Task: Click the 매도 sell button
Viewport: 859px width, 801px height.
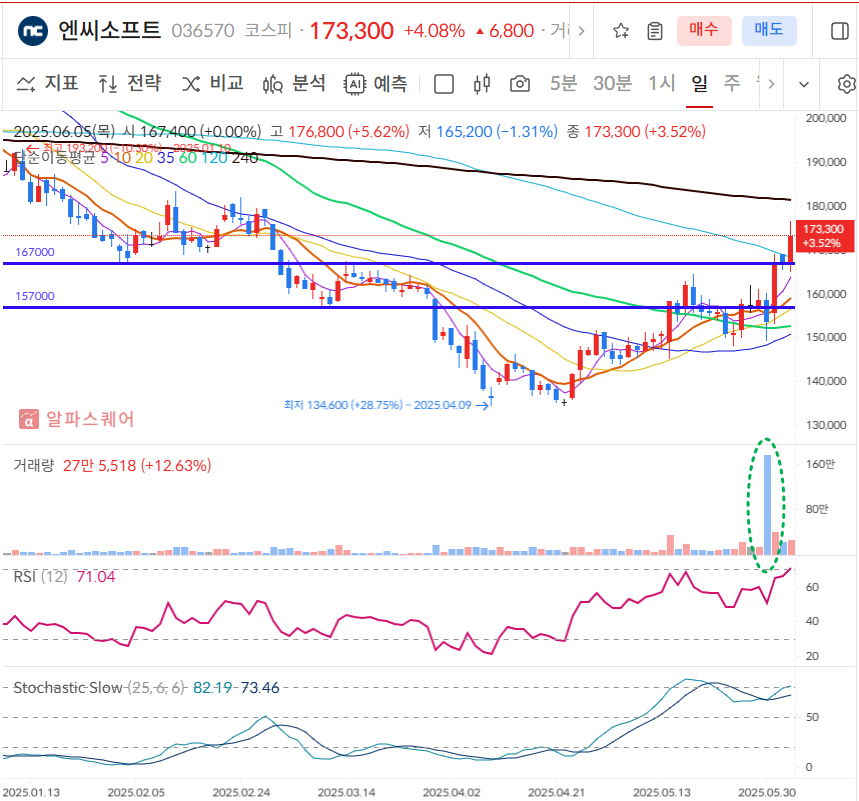Action: (x=769, y=30)
